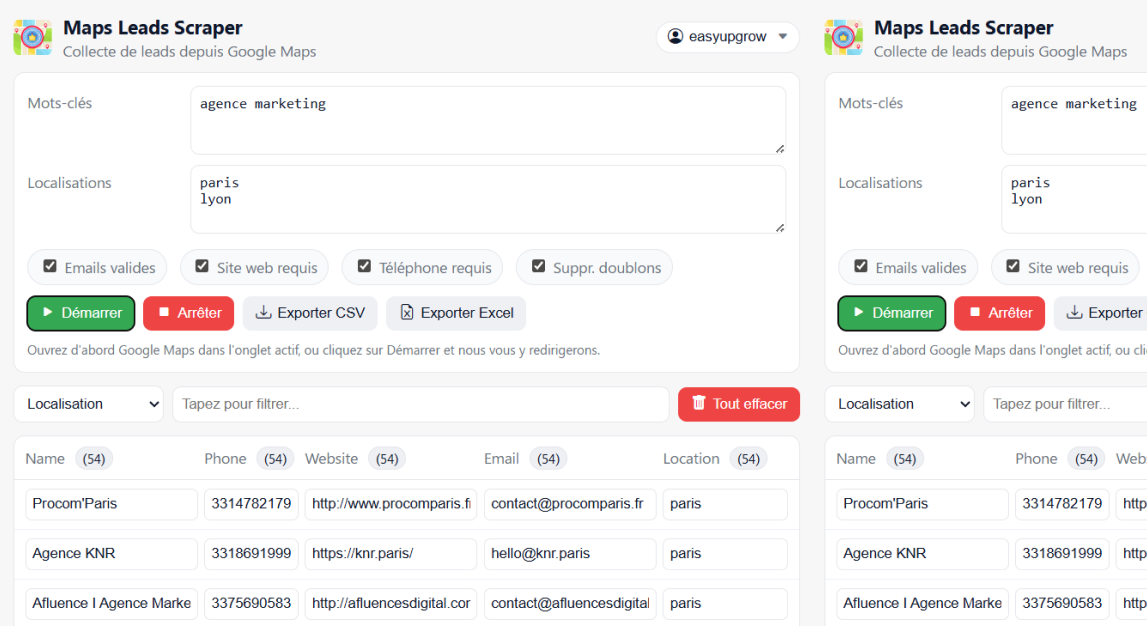
Task: Focus the left Tapez pour filtrer input
Action: pos(420,404)
